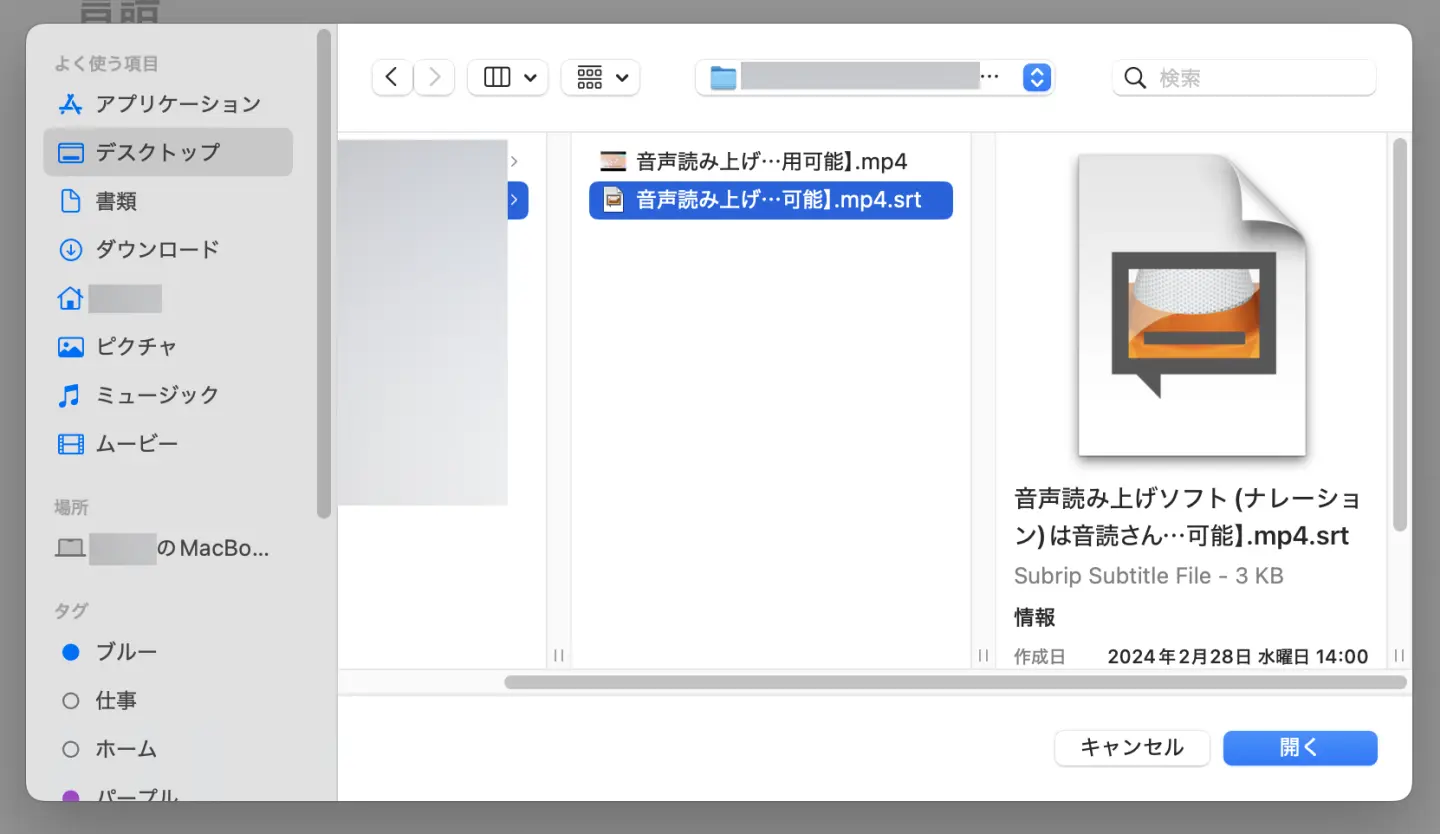Click the home folder sidebar icon
1440x834 pixels.
tap(70, 298)
